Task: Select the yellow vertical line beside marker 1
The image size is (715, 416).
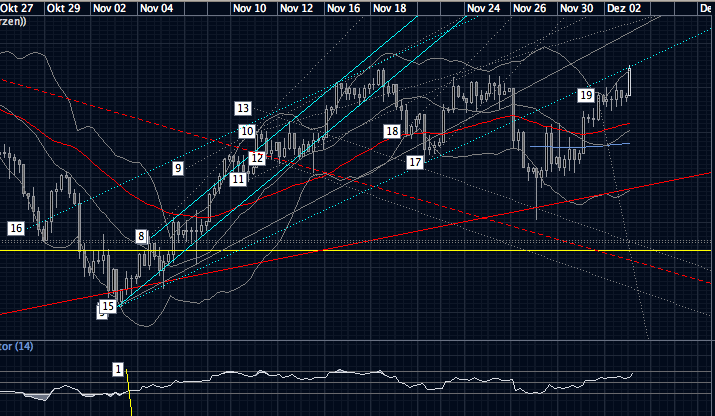Action: [129, 392]
